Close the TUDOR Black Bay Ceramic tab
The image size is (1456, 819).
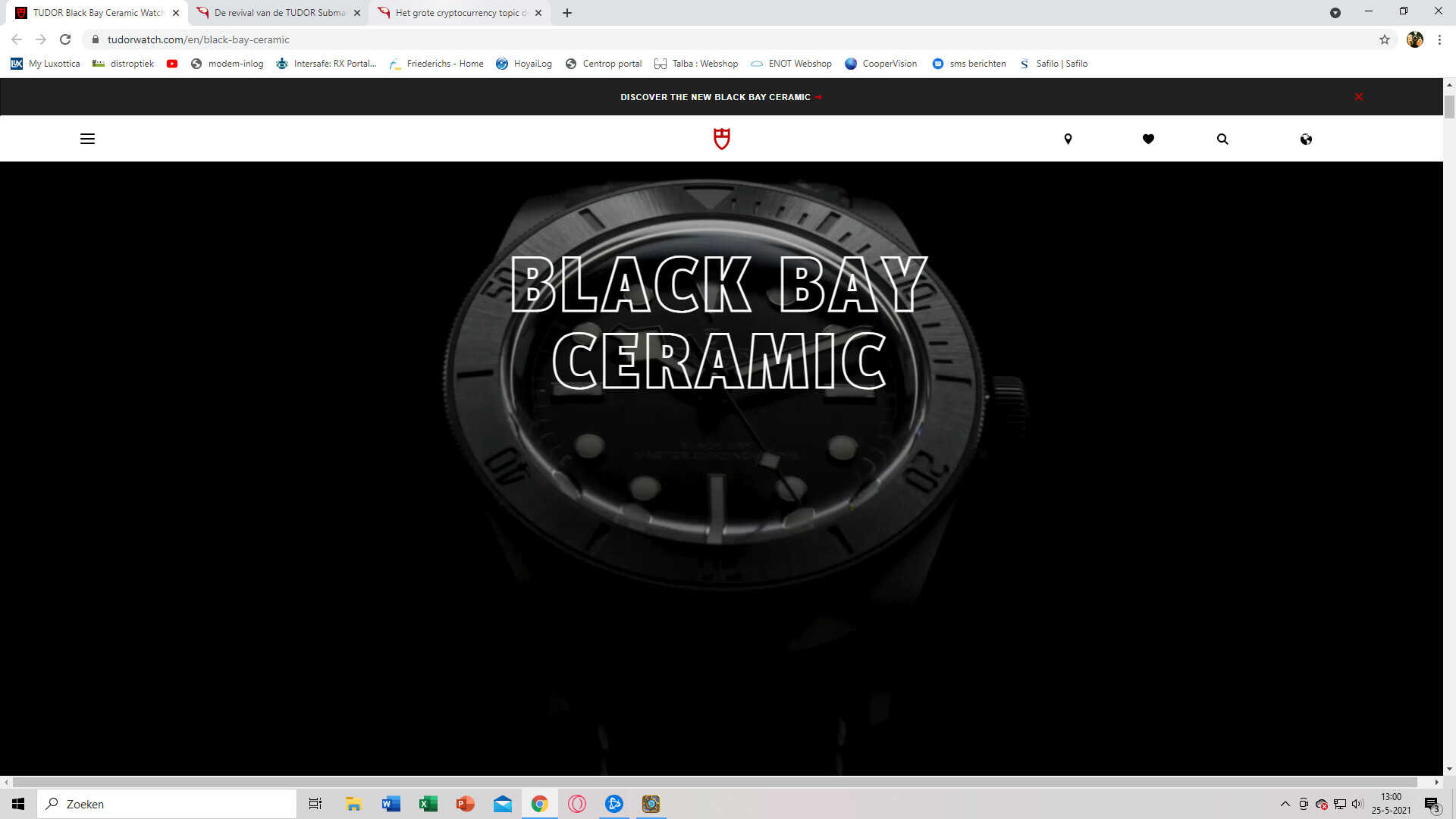point(176,13)
